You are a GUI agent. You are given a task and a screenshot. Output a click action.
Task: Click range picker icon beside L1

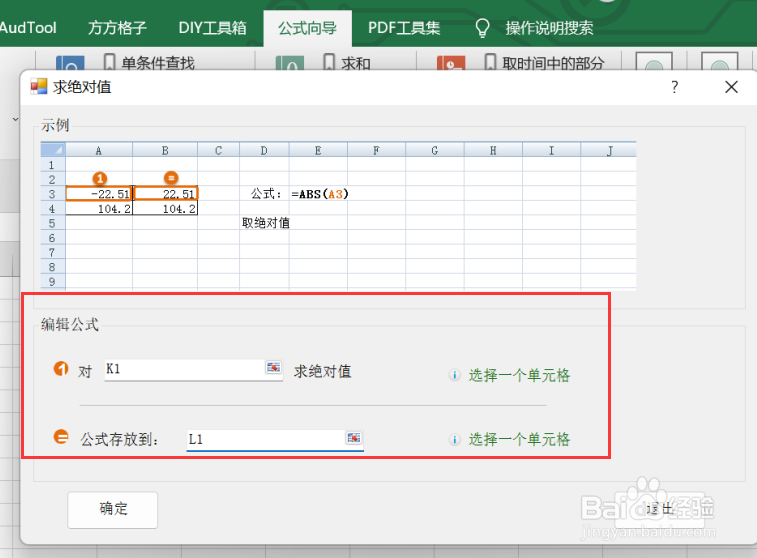pyautogui.click(x=354, y=438)
